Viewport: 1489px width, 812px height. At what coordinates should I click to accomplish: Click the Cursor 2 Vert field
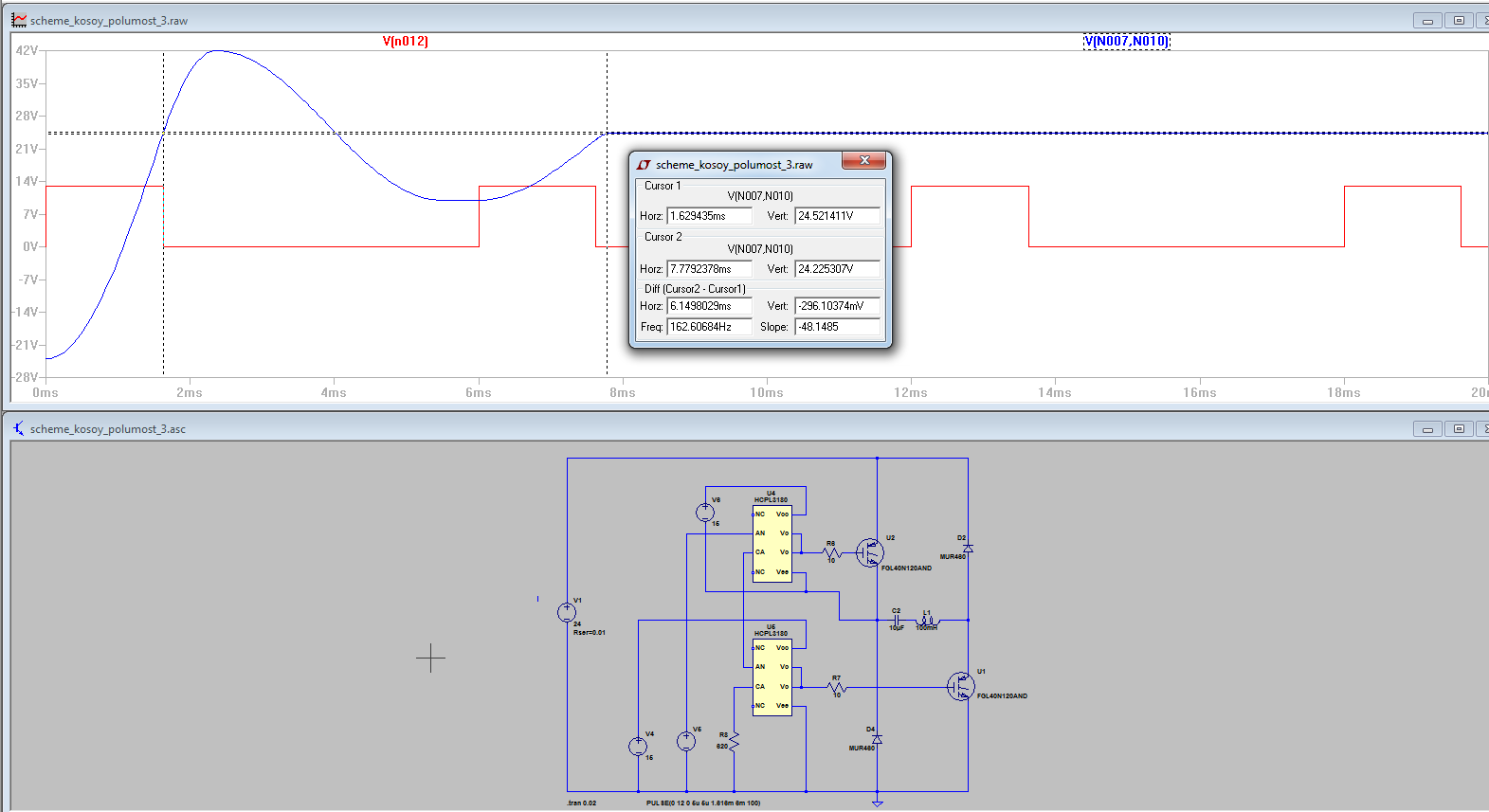[x=836, y=269]
